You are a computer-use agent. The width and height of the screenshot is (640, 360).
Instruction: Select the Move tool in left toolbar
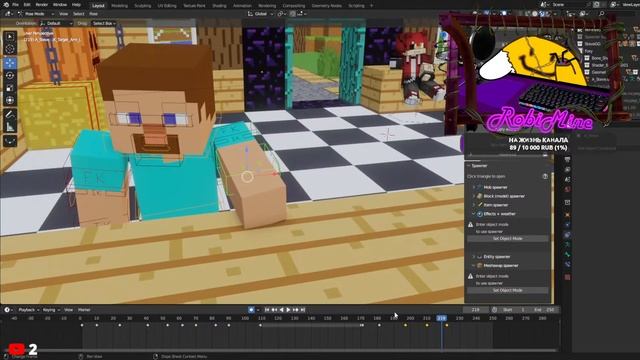tap(10, 63)
